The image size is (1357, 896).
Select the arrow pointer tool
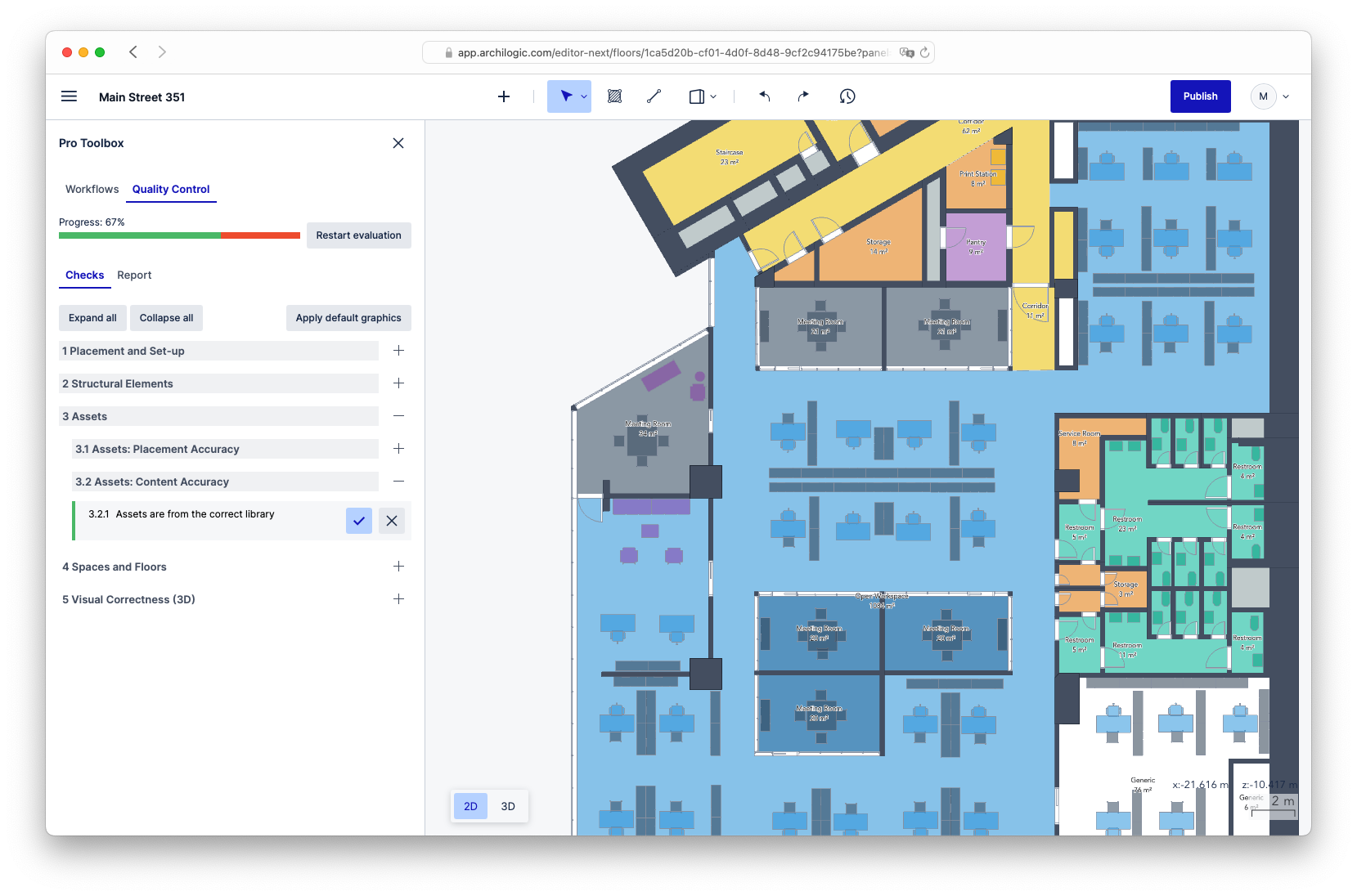tap(565, 96)
